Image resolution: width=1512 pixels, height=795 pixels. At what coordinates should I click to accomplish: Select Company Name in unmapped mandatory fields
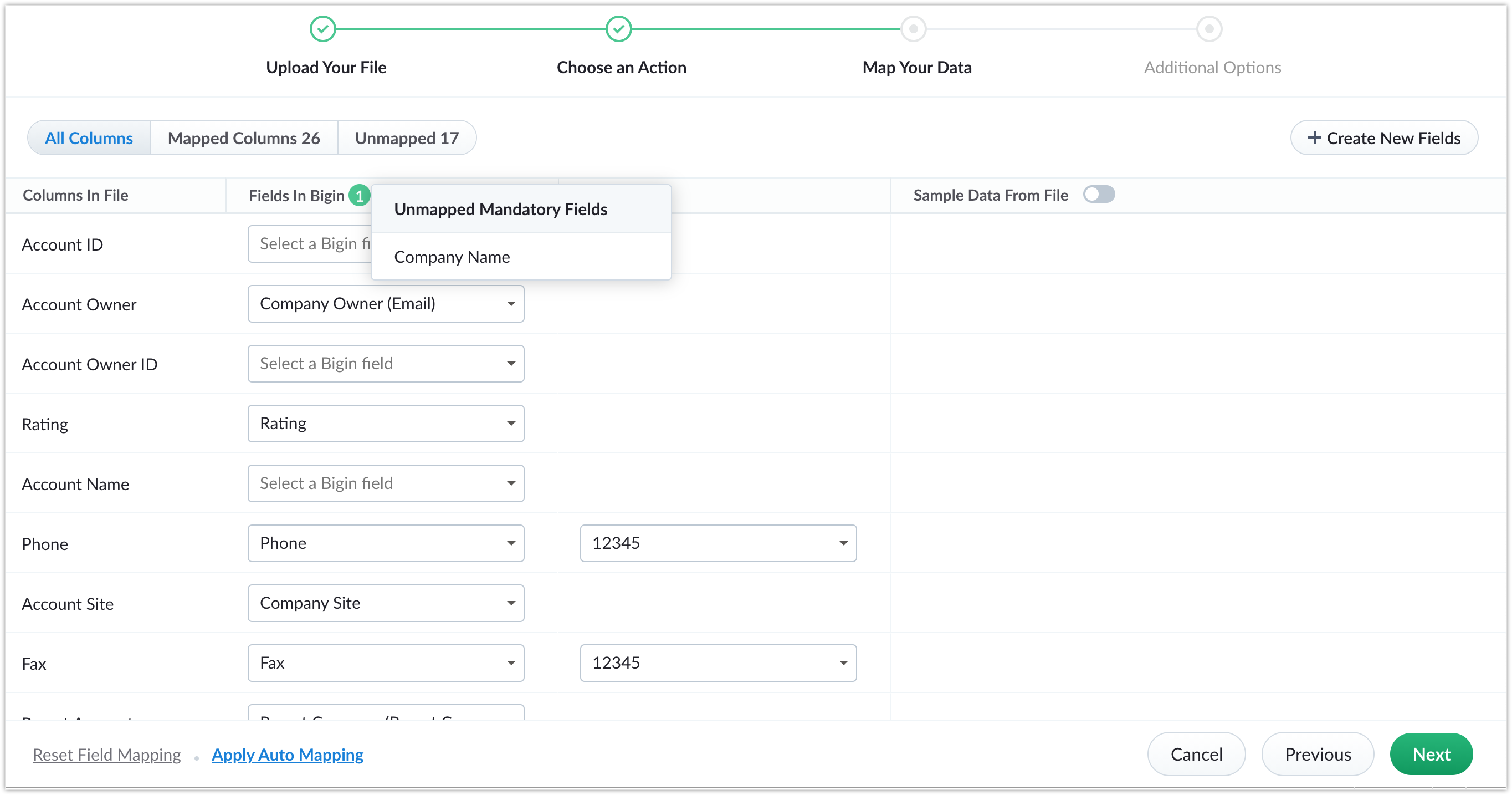pos(452,257)
